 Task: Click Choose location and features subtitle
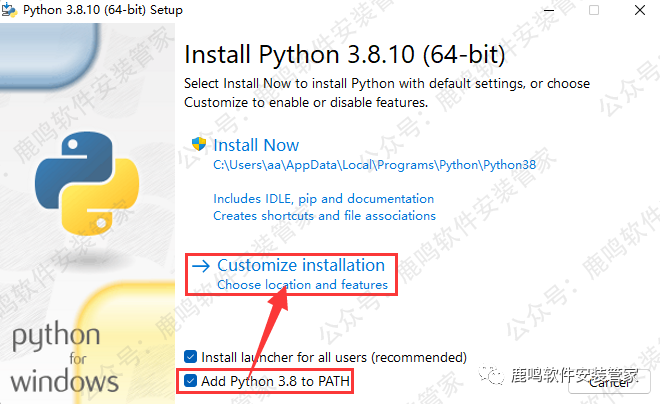[302, 285]
